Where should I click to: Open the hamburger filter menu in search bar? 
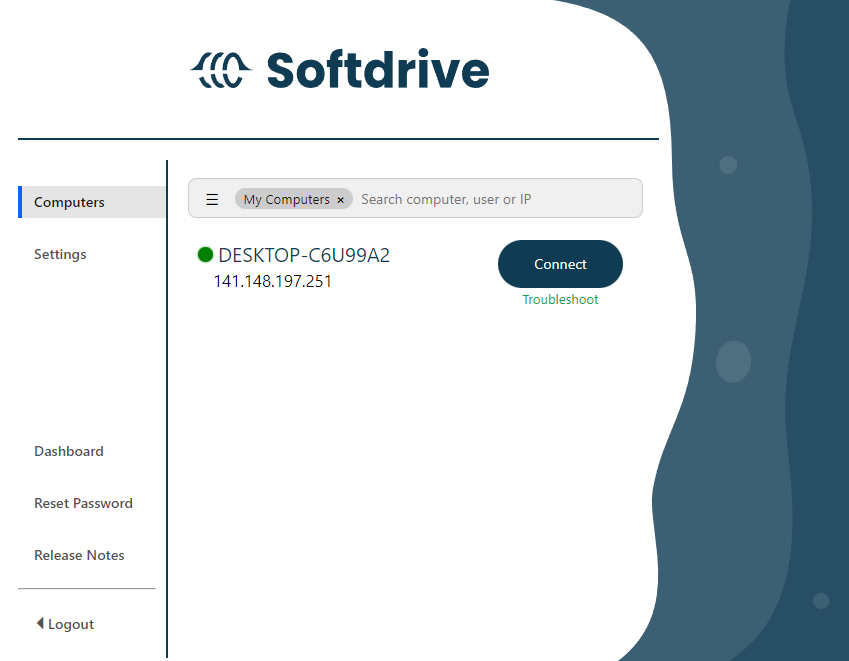[x=212, y=199]
